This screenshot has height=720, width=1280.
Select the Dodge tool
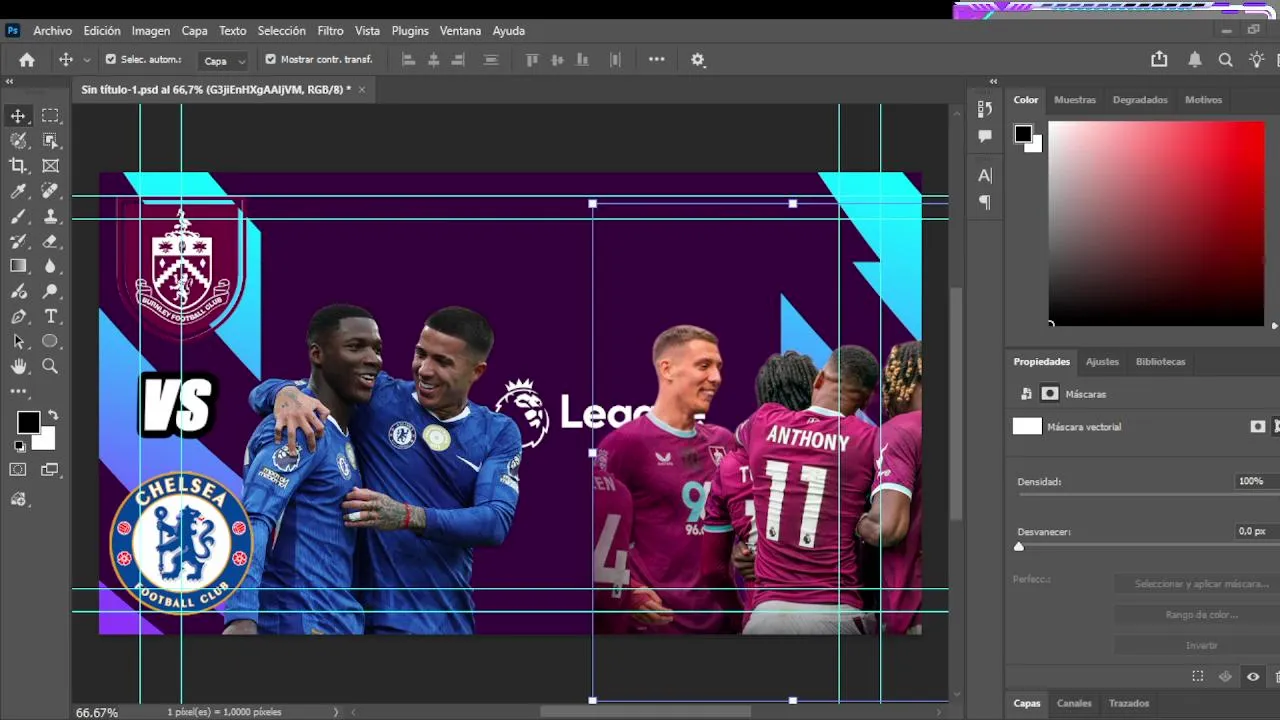point(50,291)
